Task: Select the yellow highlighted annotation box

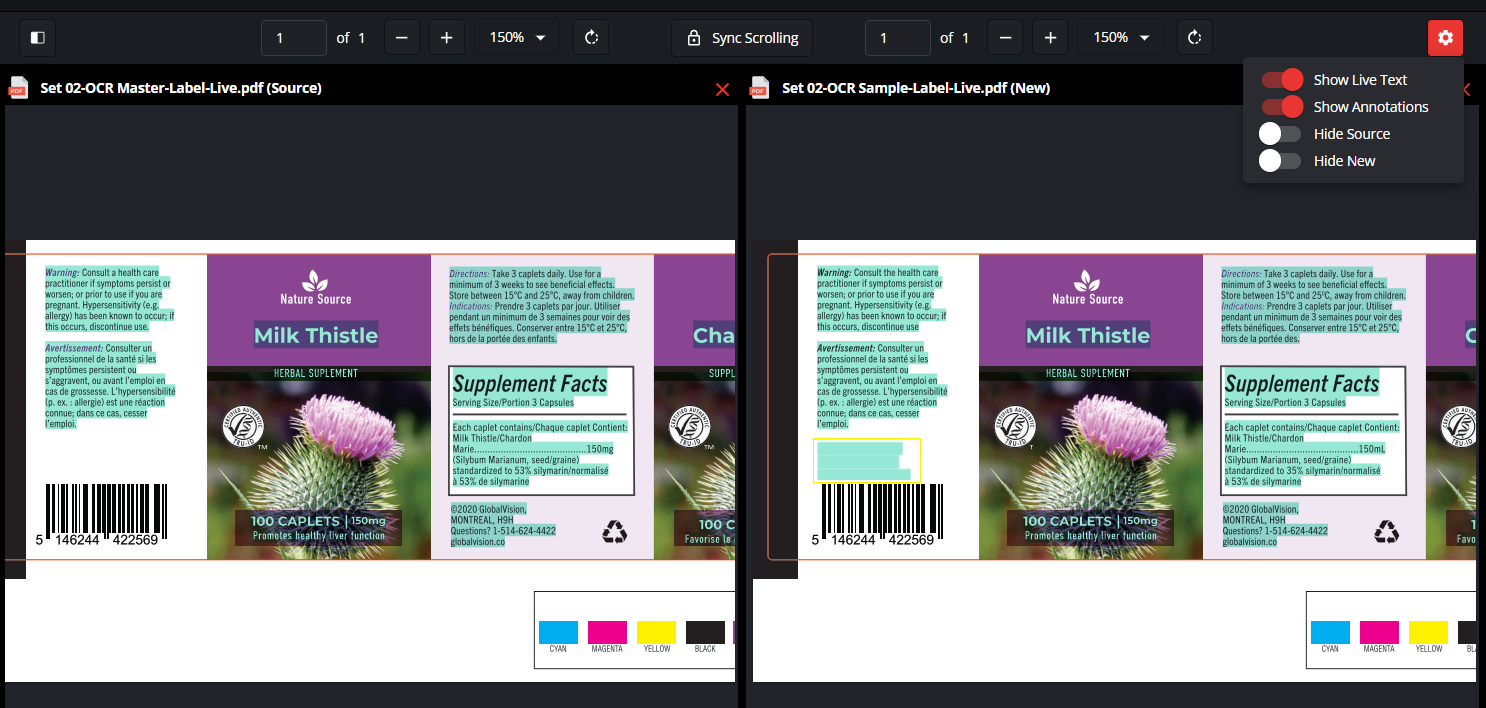Action: tap(867, 461)
